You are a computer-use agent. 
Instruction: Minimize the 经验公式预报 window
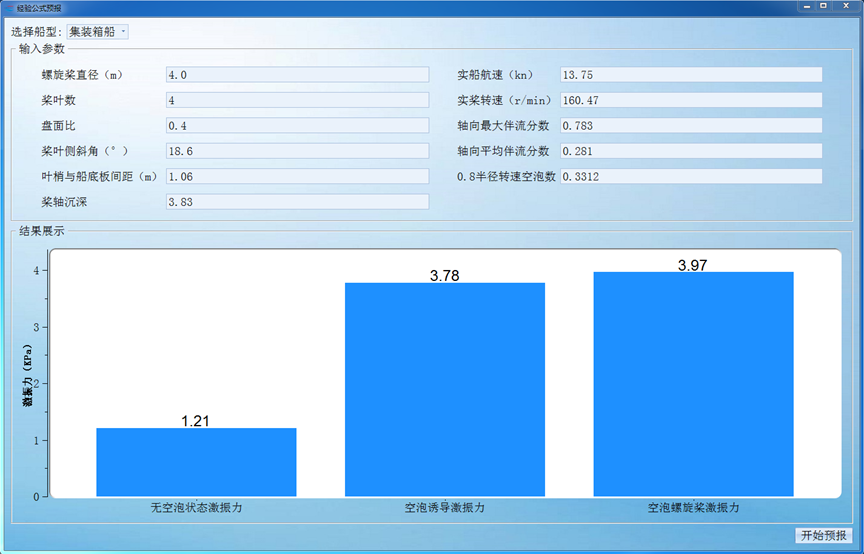[x=805, y=6]
